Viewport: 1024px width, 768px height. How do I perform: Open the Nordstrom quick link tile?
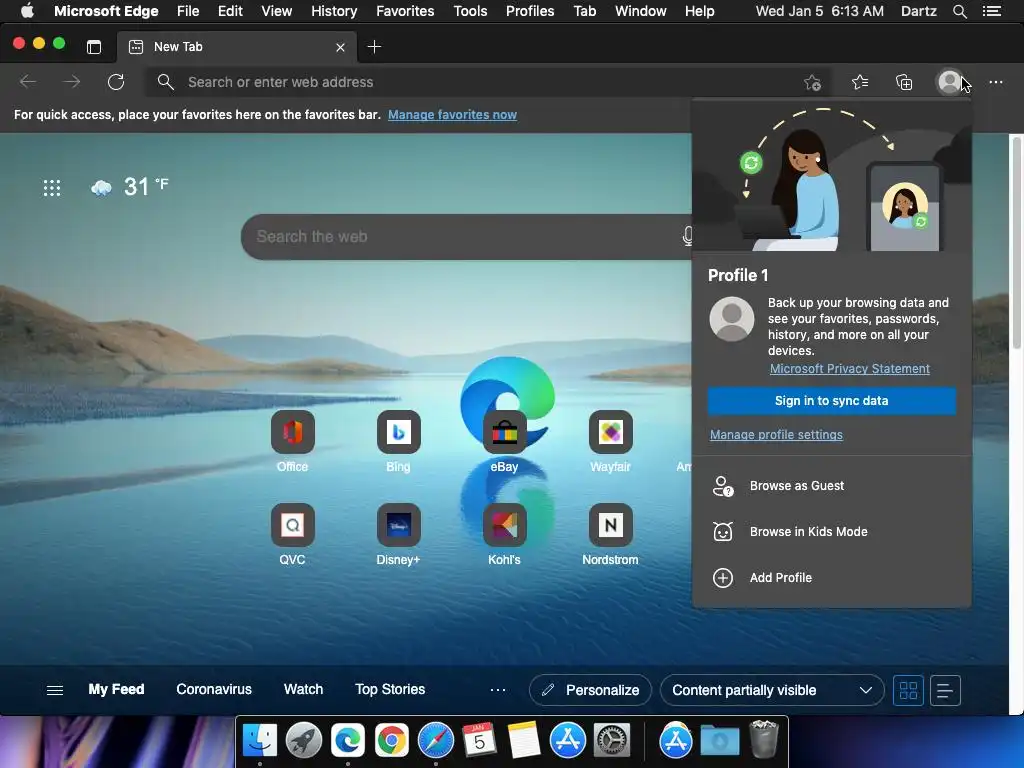click(x=611, y=525)
